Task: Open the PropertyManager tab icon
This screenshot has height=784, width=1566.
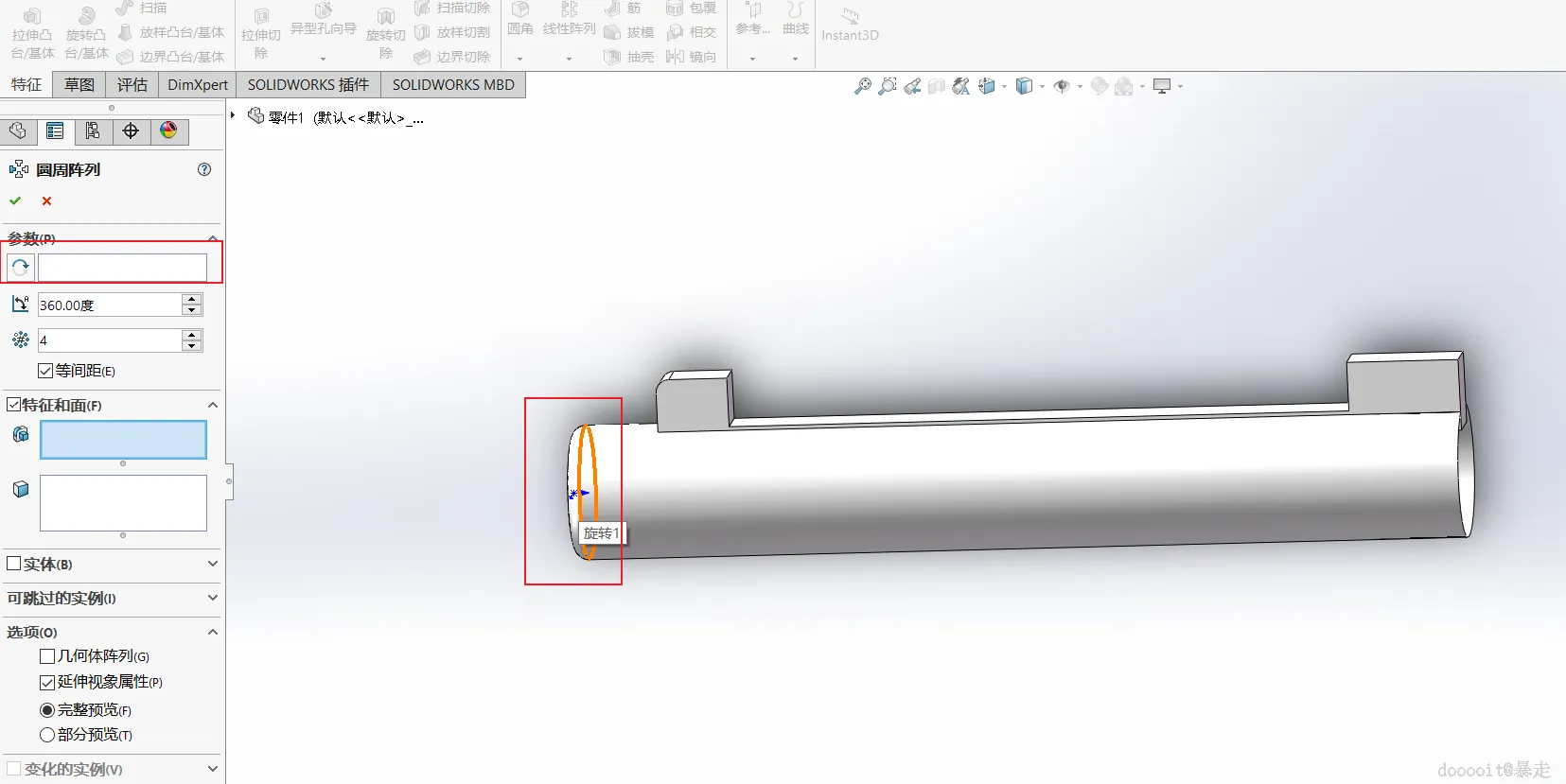Action: tap(55, 131)
